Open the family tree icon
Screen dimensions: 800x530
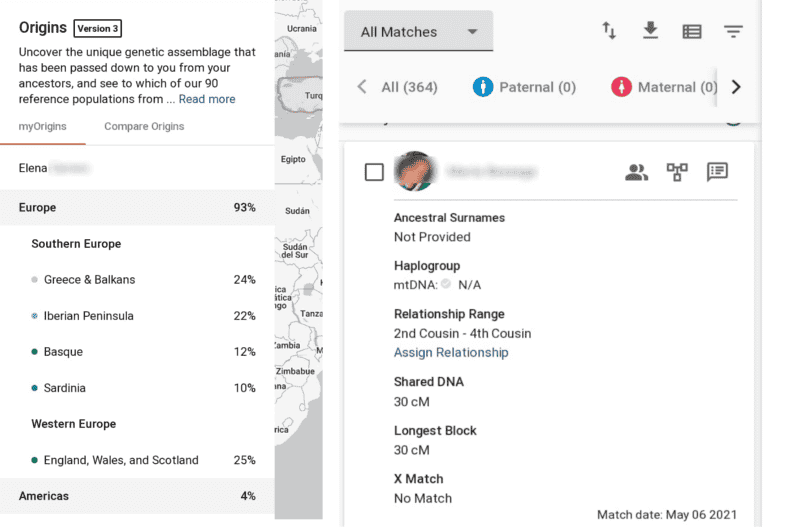[677, 172]
